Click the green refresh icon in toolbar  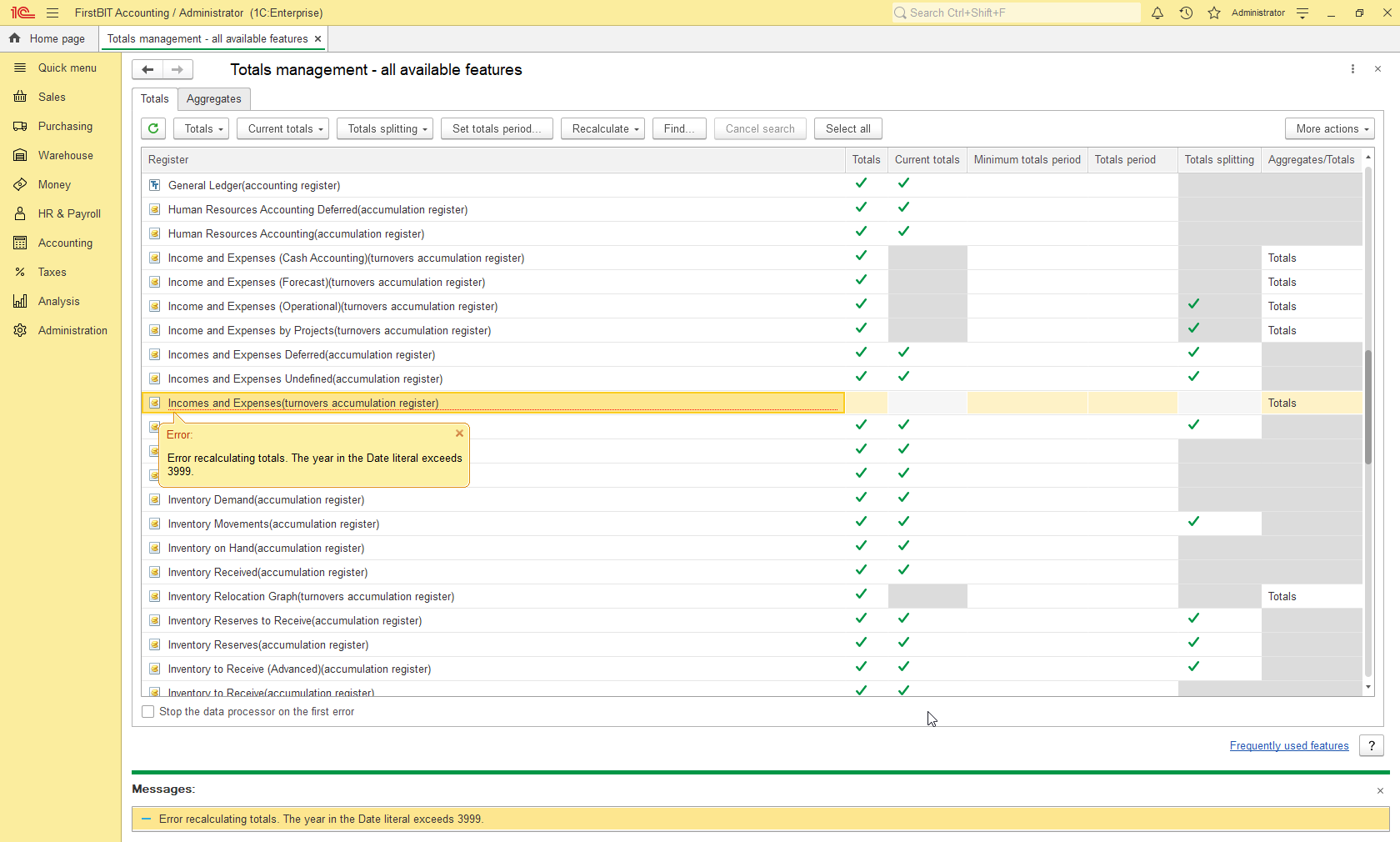[x=153, y=128]
